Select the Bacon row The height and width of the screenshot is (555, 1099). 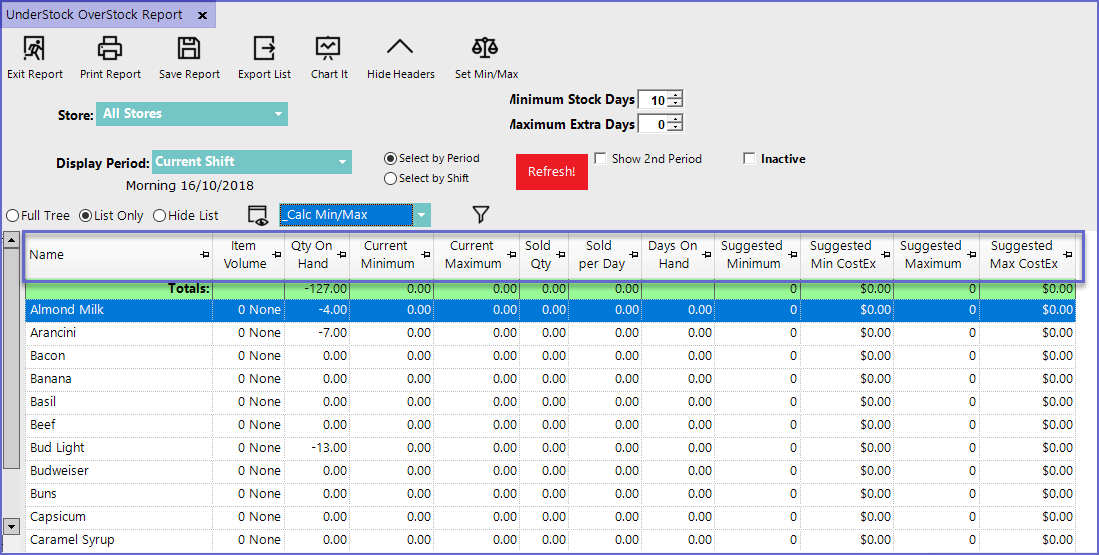coord(550,356)
